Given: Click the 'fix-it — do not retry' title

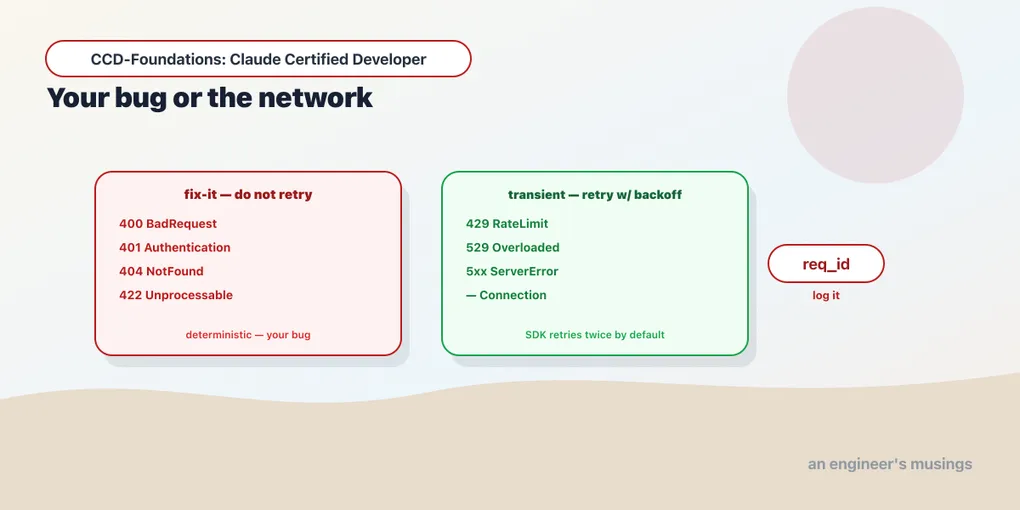Looking at the screenshot, I should coord(248,195).
